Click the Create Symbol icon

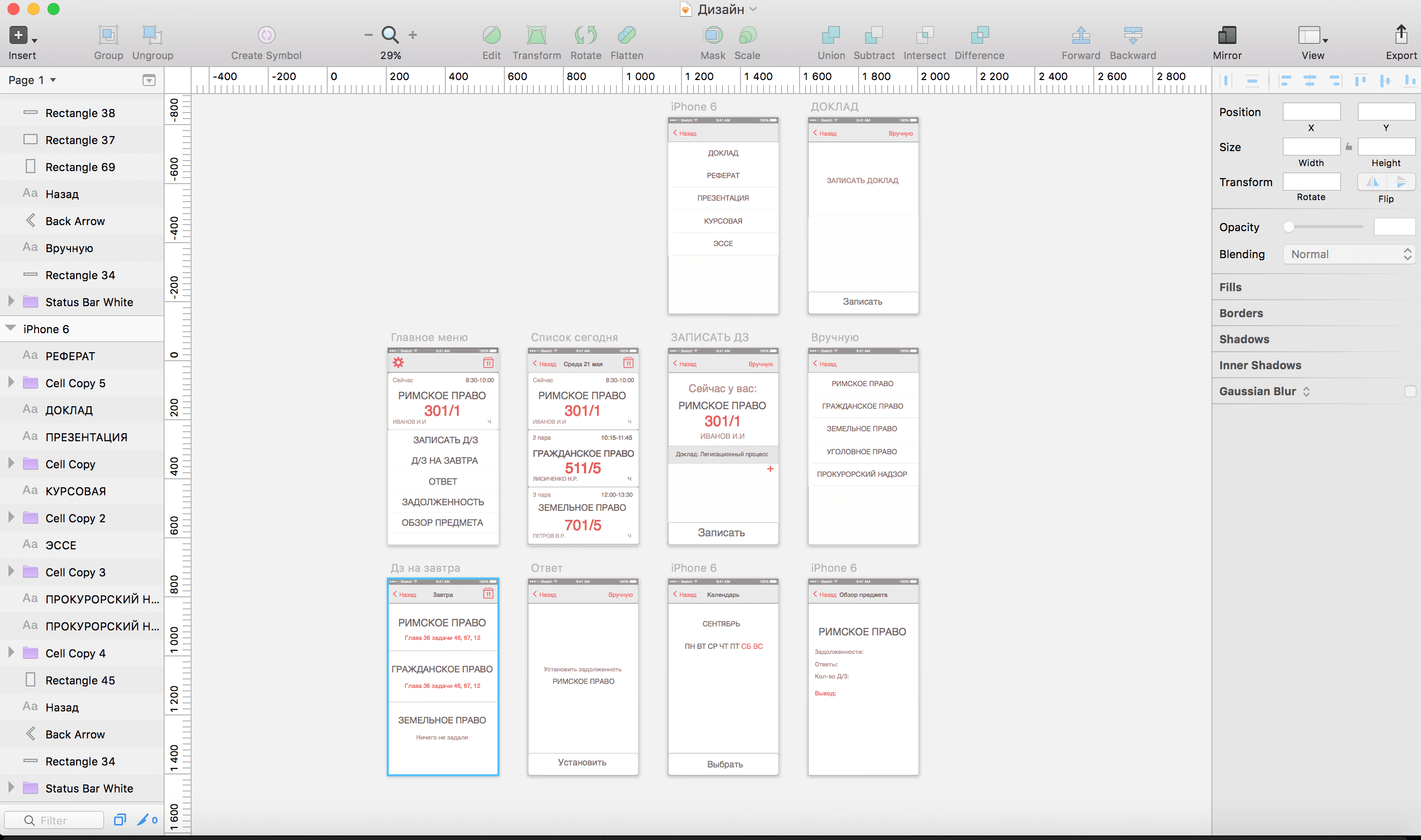pos(266,35)
